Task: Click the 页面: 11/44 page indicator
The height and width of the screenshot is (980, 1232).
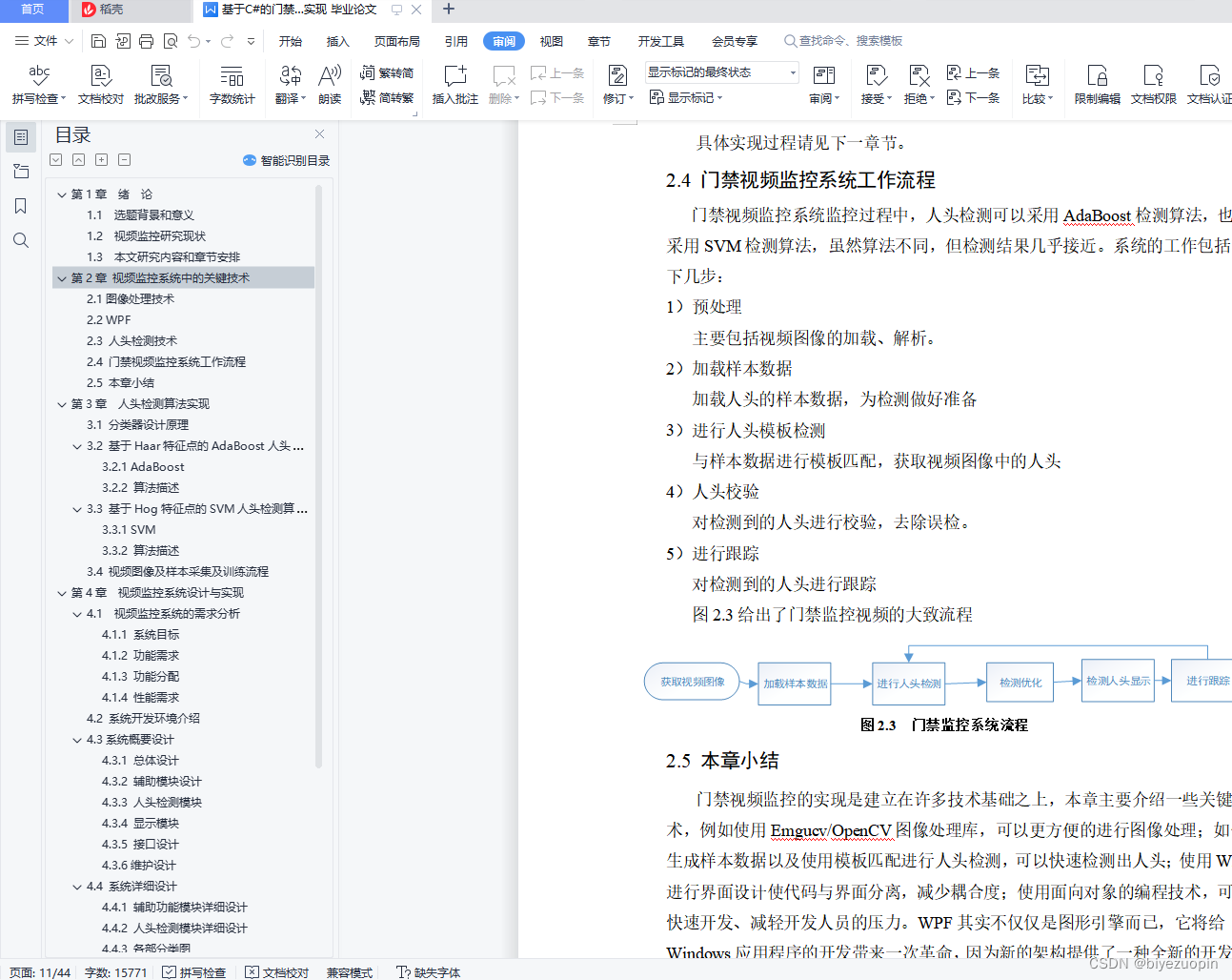Action: (x=40, y=972)
